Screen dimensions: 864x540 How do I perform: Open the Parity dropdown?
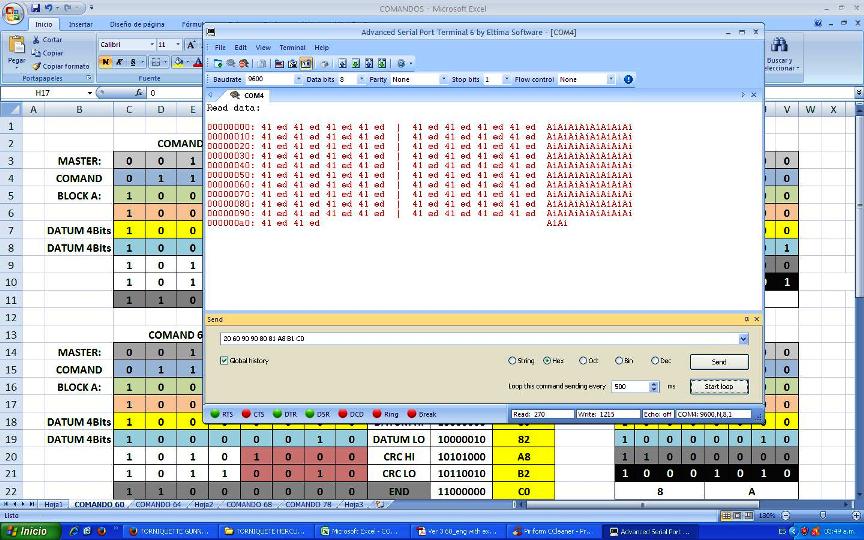tap(443, 79)
